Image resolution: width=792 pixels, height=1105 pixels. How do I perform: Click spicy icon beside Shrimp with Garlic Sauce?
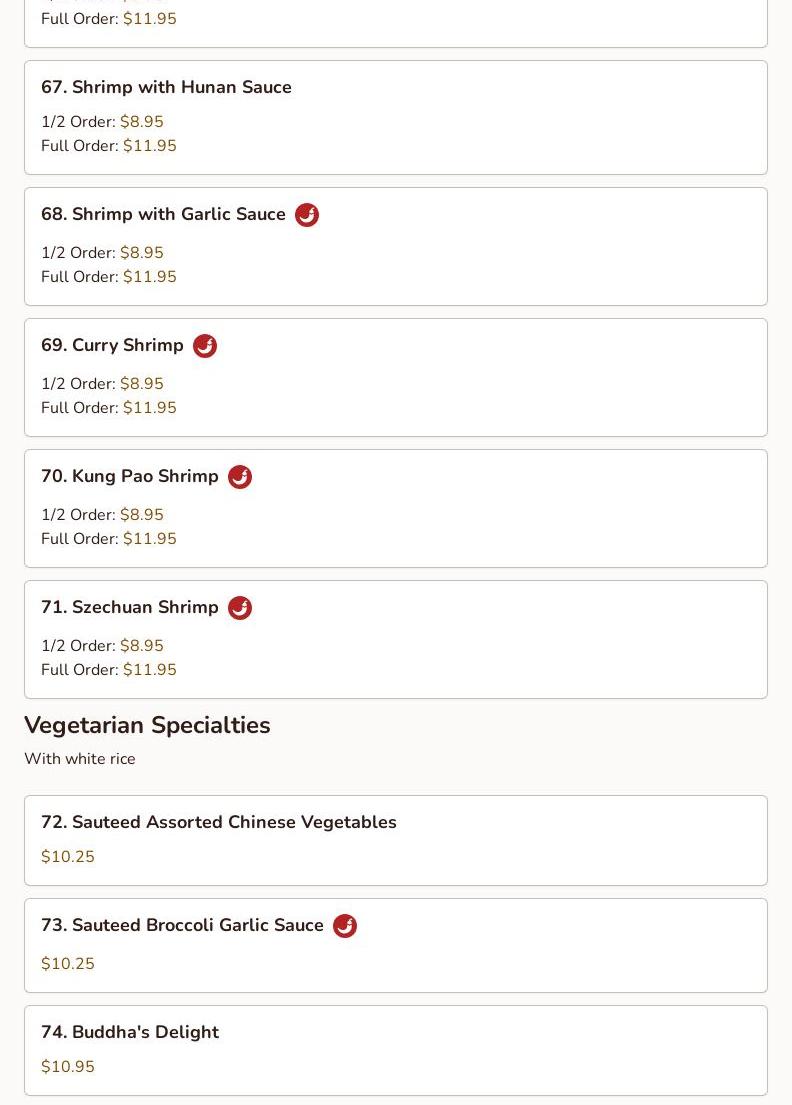click(307, 215)
